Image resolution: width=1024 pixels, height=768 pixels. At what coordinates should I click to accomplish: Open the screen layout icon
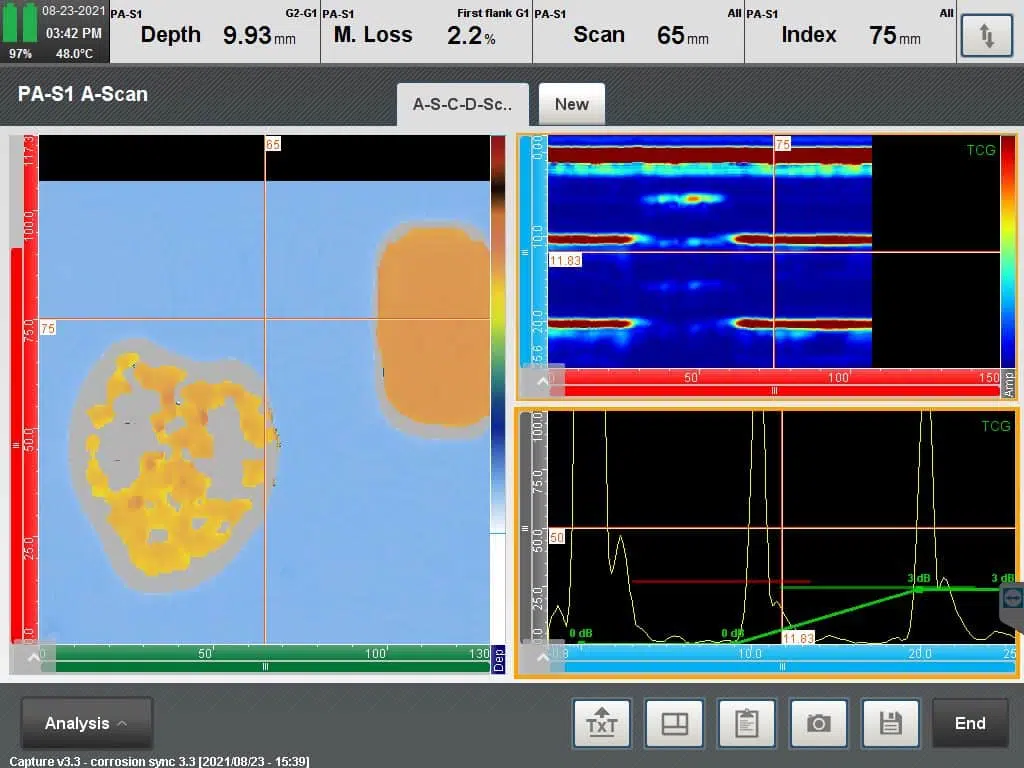pos(674,722)
